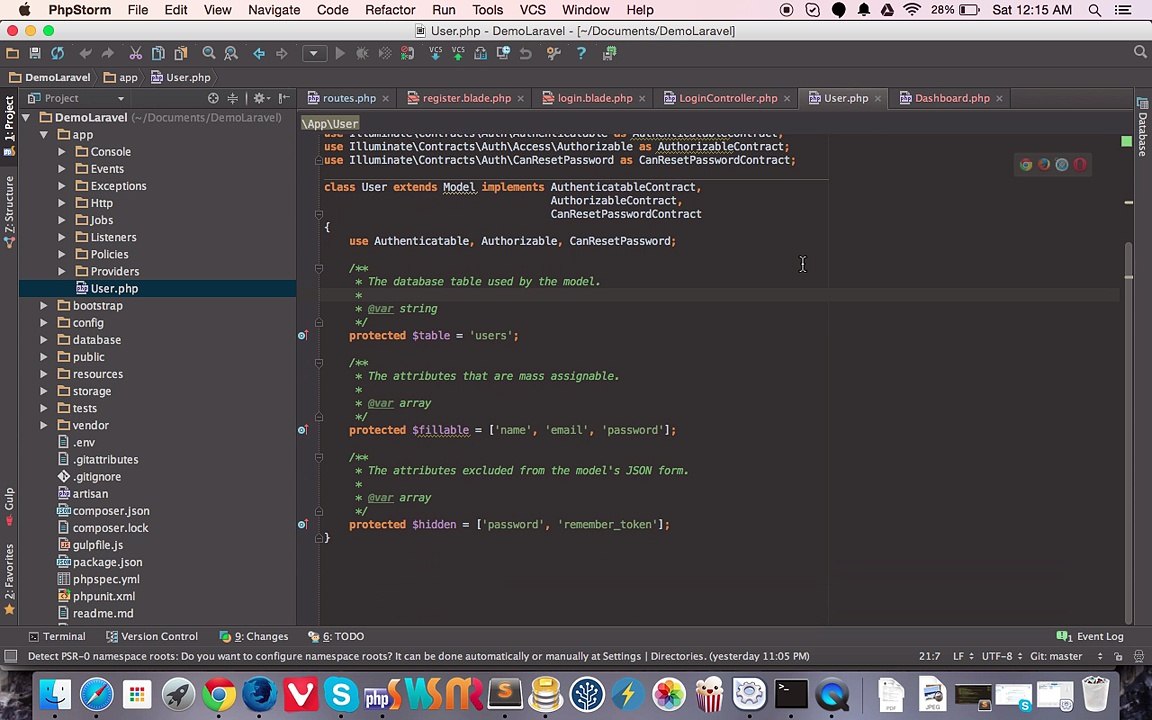The image size is (1152, 720).
Task: Toggle the tool window quick-access button
Action: click(x=10, y=656)
